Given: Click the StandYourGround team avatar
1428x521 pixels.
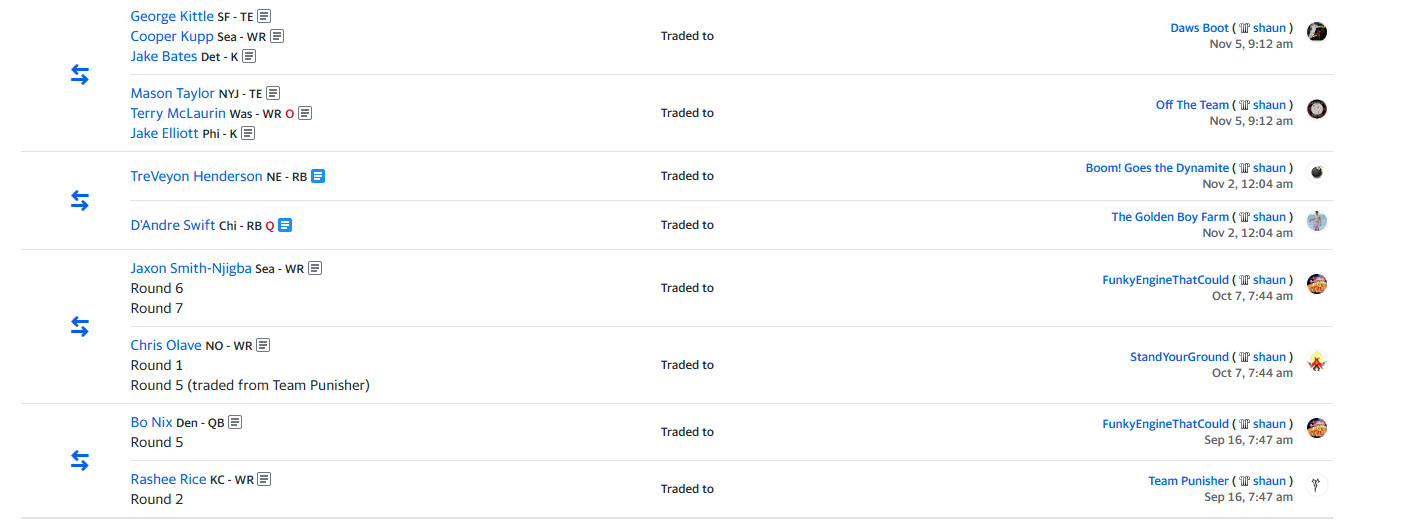Looking at the screenshot, I should (x=1317, y=361).
